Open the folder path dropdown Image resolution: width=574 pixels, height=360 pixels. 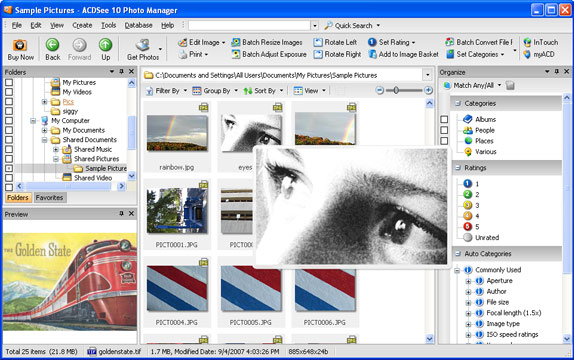tap(428, 75)
